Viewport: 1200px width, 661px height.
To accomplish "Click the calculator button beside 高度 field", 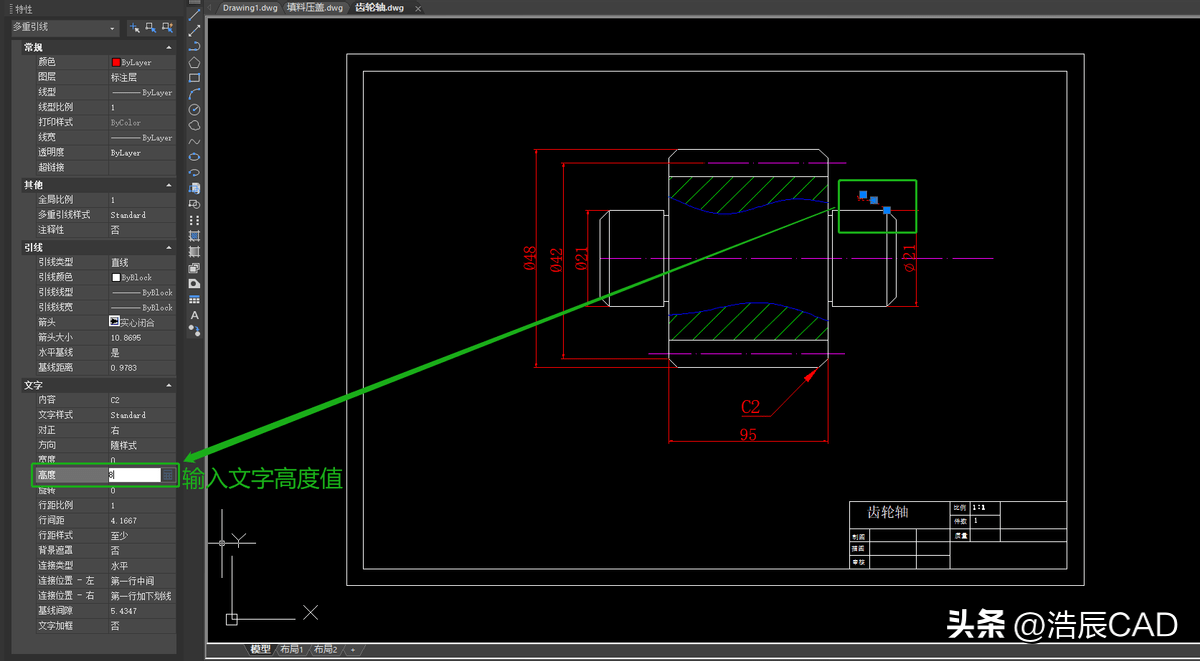I will click(169, 475).
